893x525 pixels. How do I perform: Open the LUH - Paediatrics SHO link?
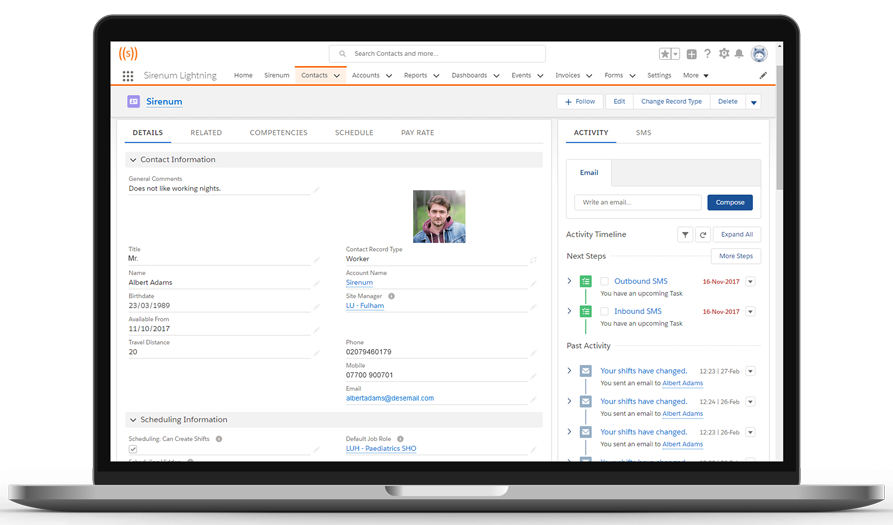click(381, 449)
